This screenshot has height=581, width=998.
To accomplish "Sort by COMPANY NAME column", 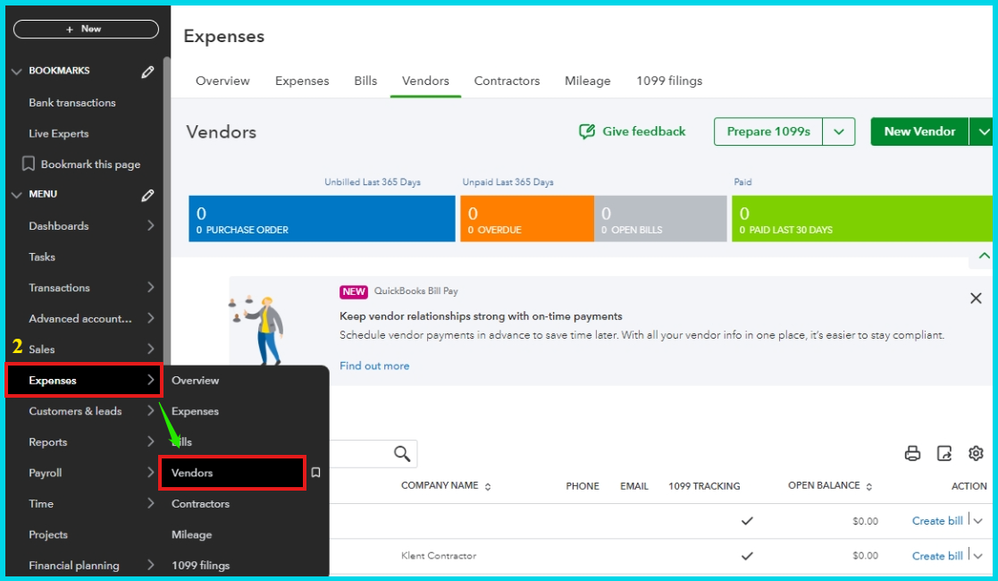I will (446, 486).
